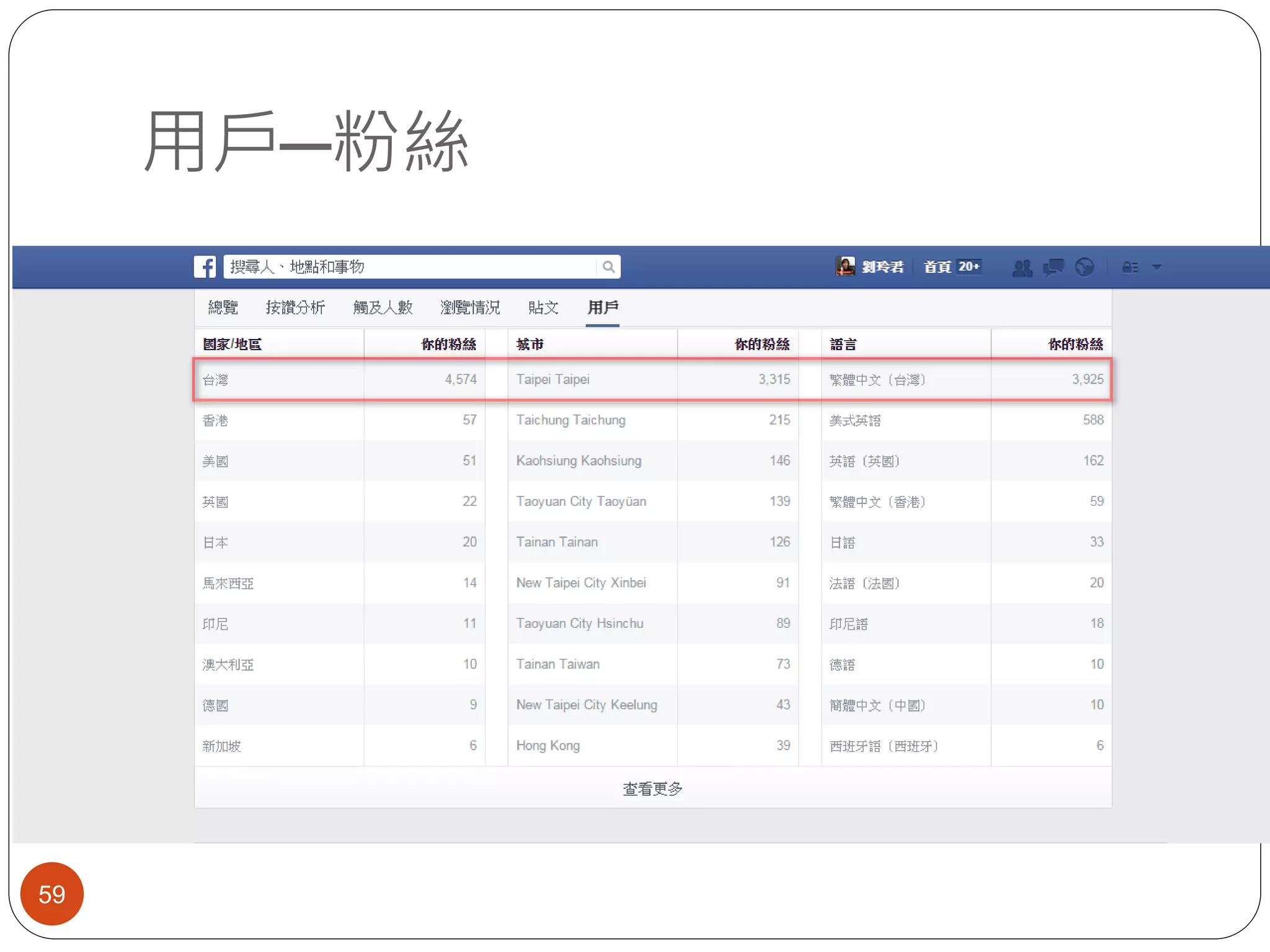This screenshot has width=1270, height=952.
Task: Switch to the 總覽 tab
Action: 223,307
